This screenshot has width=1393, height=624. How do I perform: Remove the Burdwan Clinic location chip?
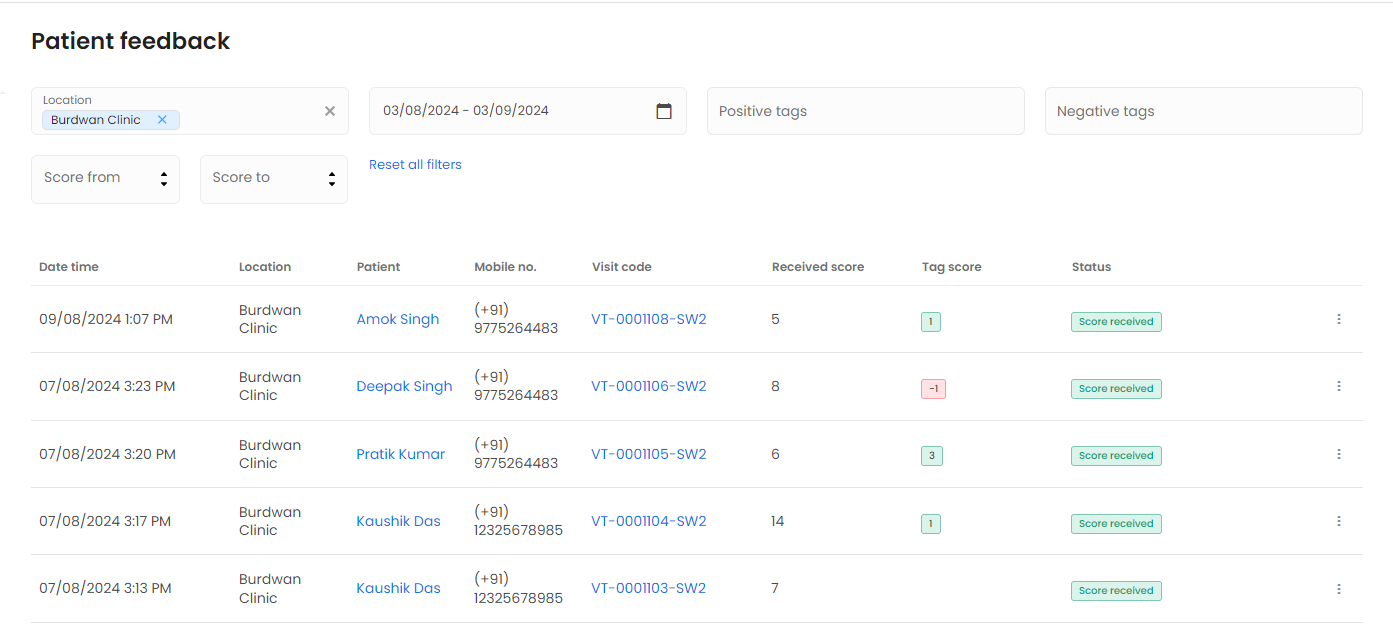(162, 120)
